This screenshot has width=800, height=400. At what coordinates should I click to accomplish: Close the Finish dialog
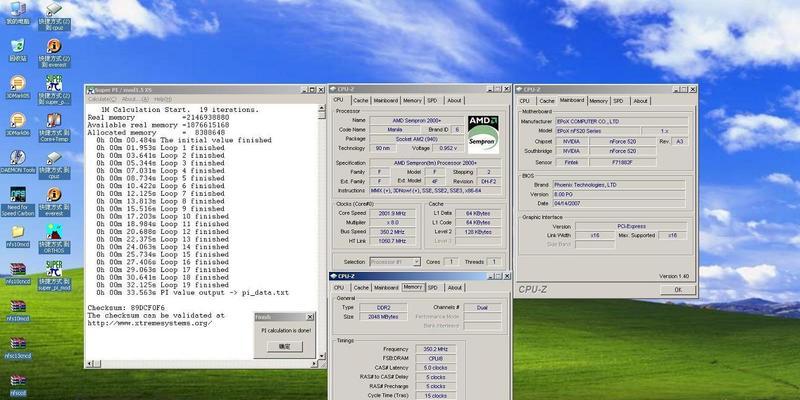click(x=309, y=317)
